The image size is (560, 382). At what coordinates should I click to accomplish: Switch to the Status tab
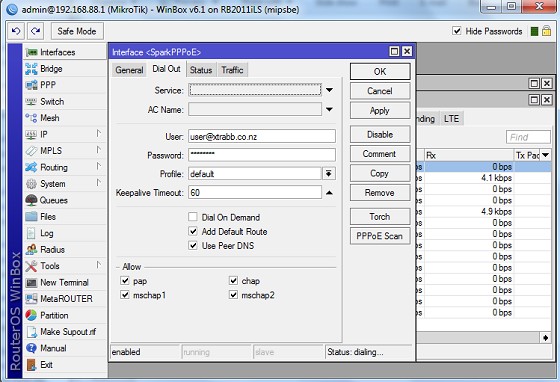pos(201,70)
